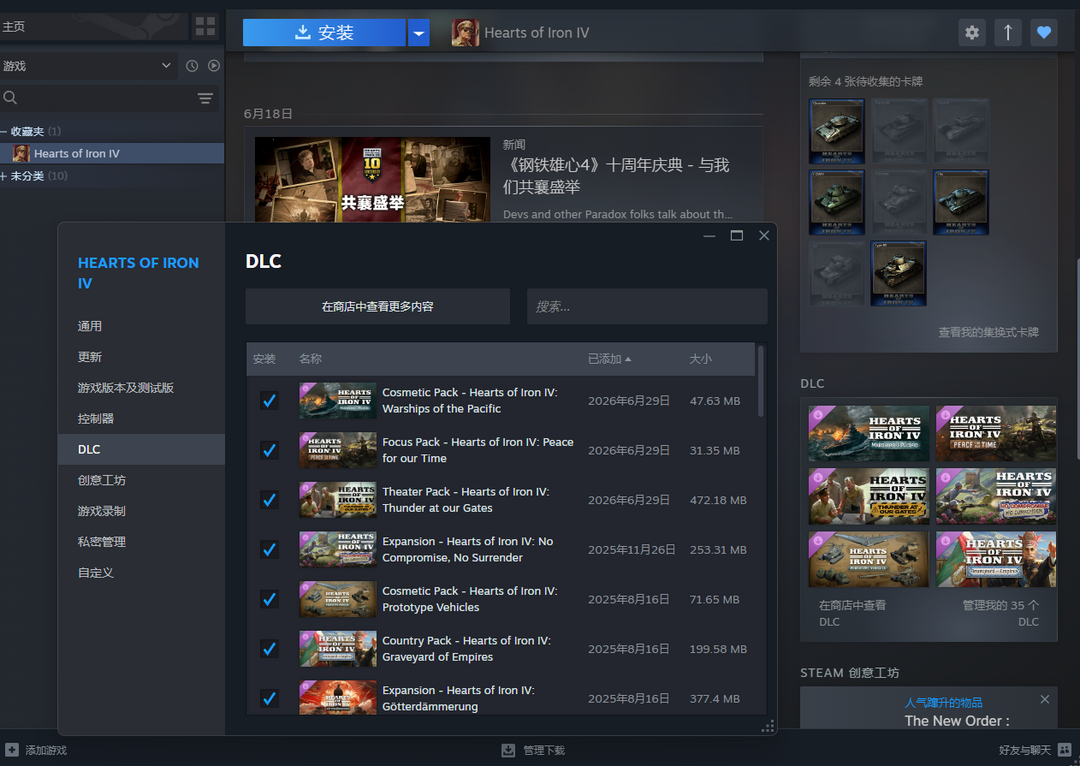
Task: Open the install options dropdown arrow
Action: point(419,32)
